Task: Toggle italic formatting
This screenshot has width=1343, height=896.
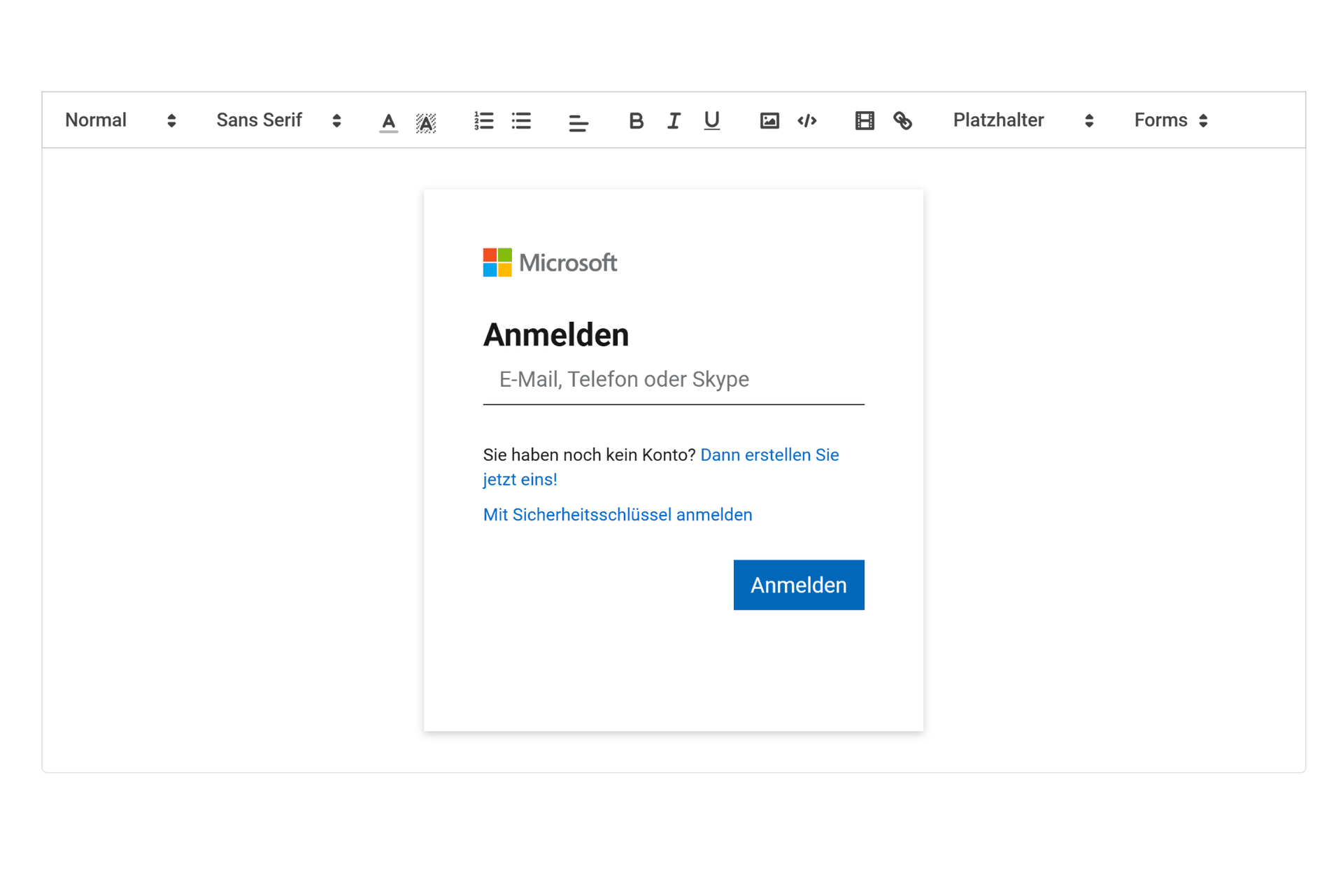Action: coord(673,121)
